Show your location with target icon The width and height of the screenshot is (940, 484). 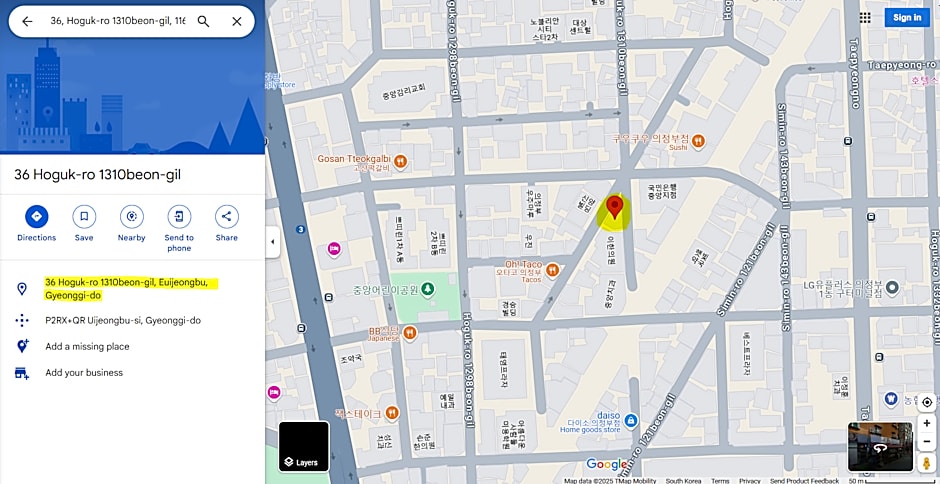coord(927,402)
